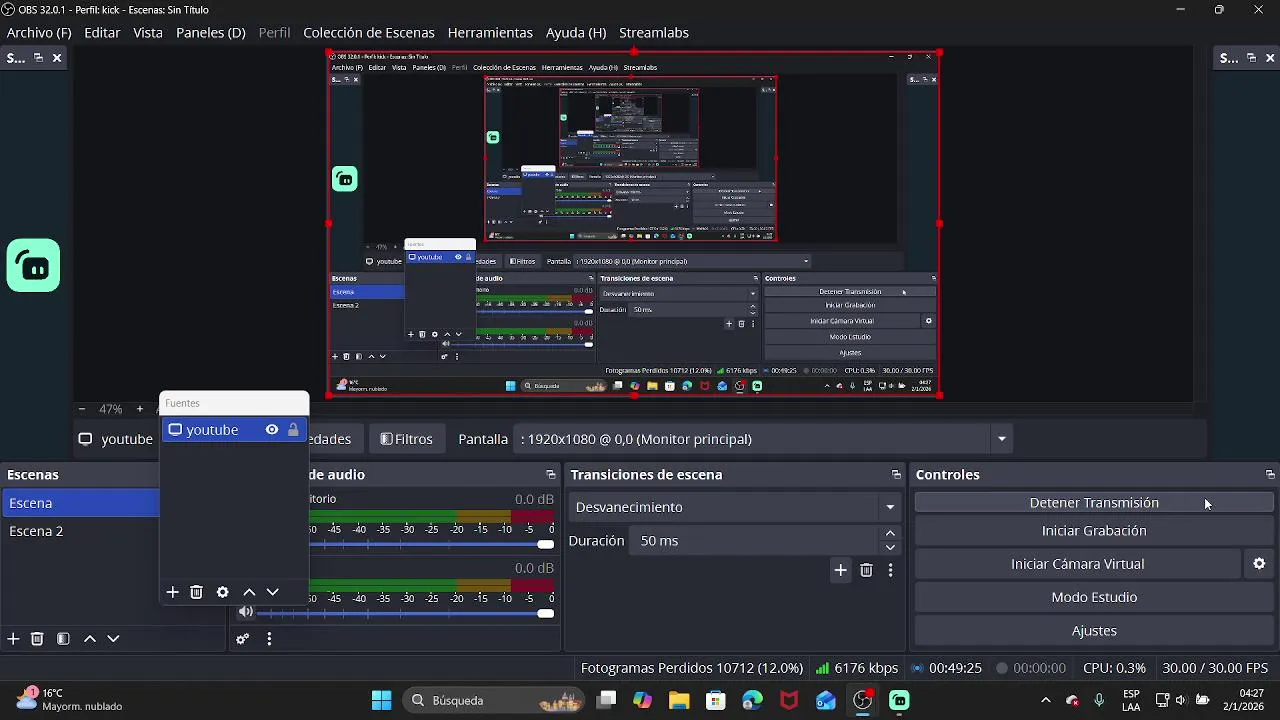
Task: Open advanced audio properties gear icon
Action: pos(242,639)
